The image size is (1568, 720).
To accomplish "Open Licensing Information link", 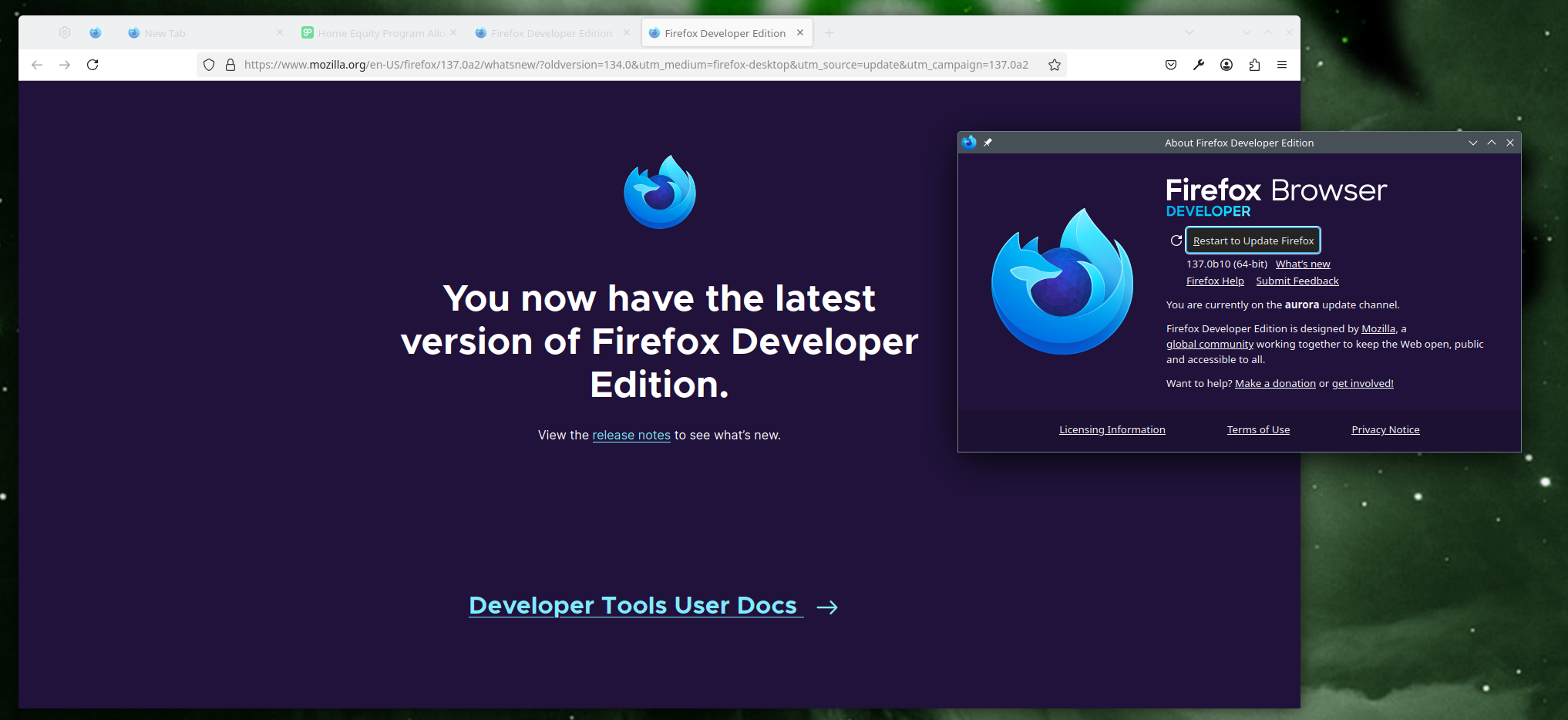I will 1112,429.
